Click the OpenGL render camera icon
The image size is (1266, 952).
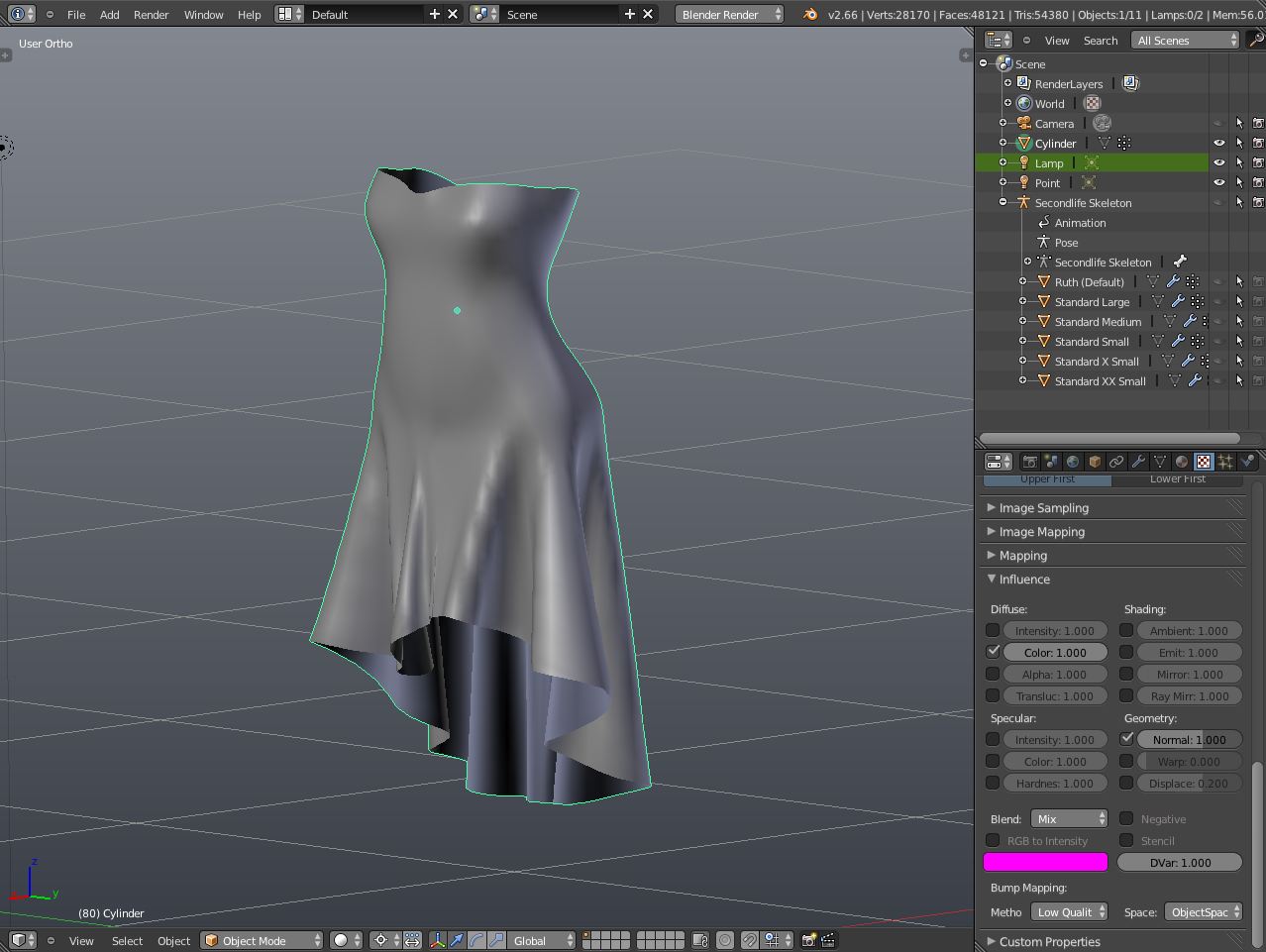(x=809, y=940)
